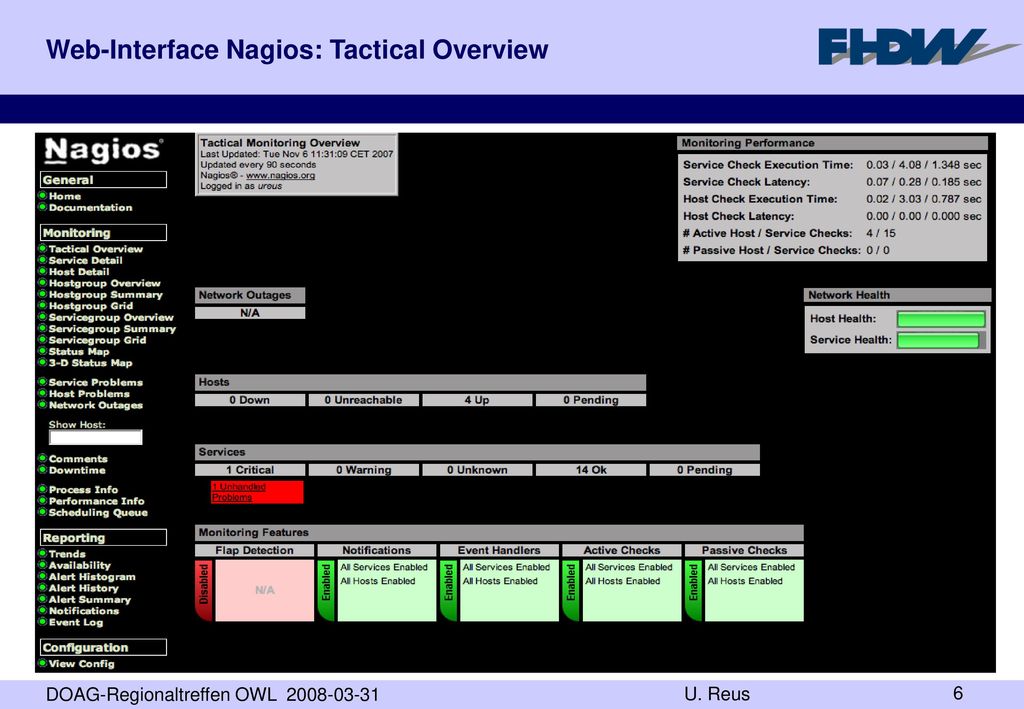Click the 14 Ok services cell
1024x709 pixels.
click(591, 470)
